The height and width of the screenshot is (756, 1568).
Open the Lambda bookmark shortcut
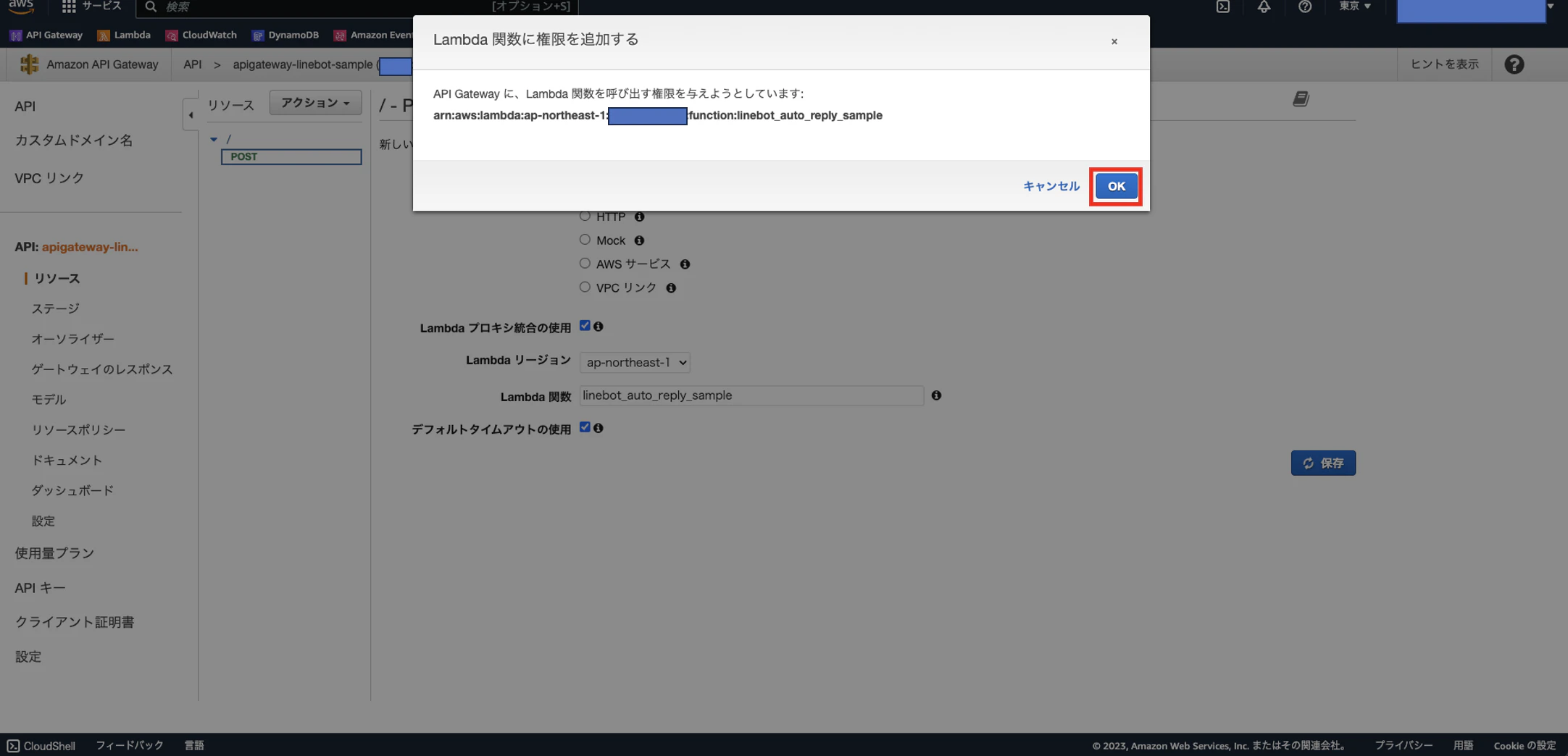(124, 35)
